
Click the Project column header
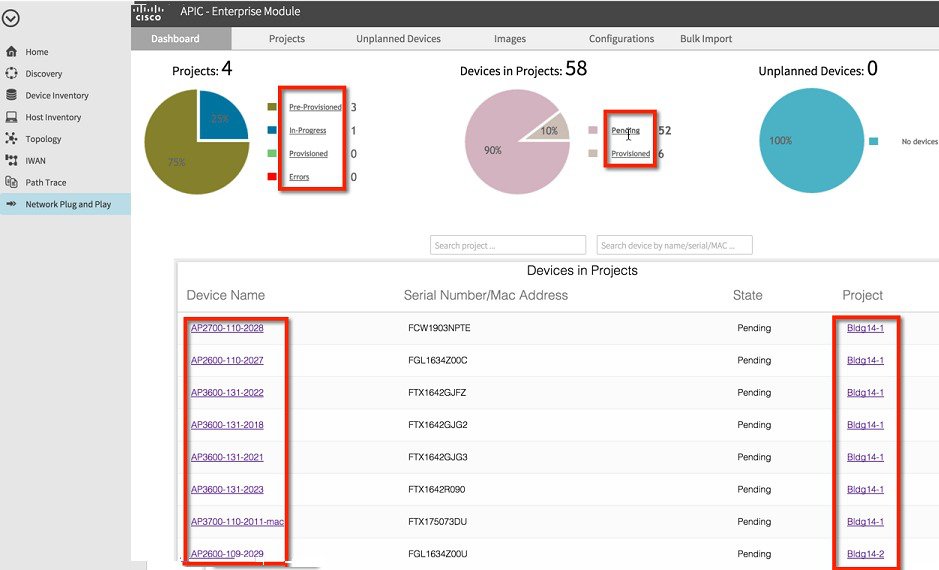pos(862,295)
